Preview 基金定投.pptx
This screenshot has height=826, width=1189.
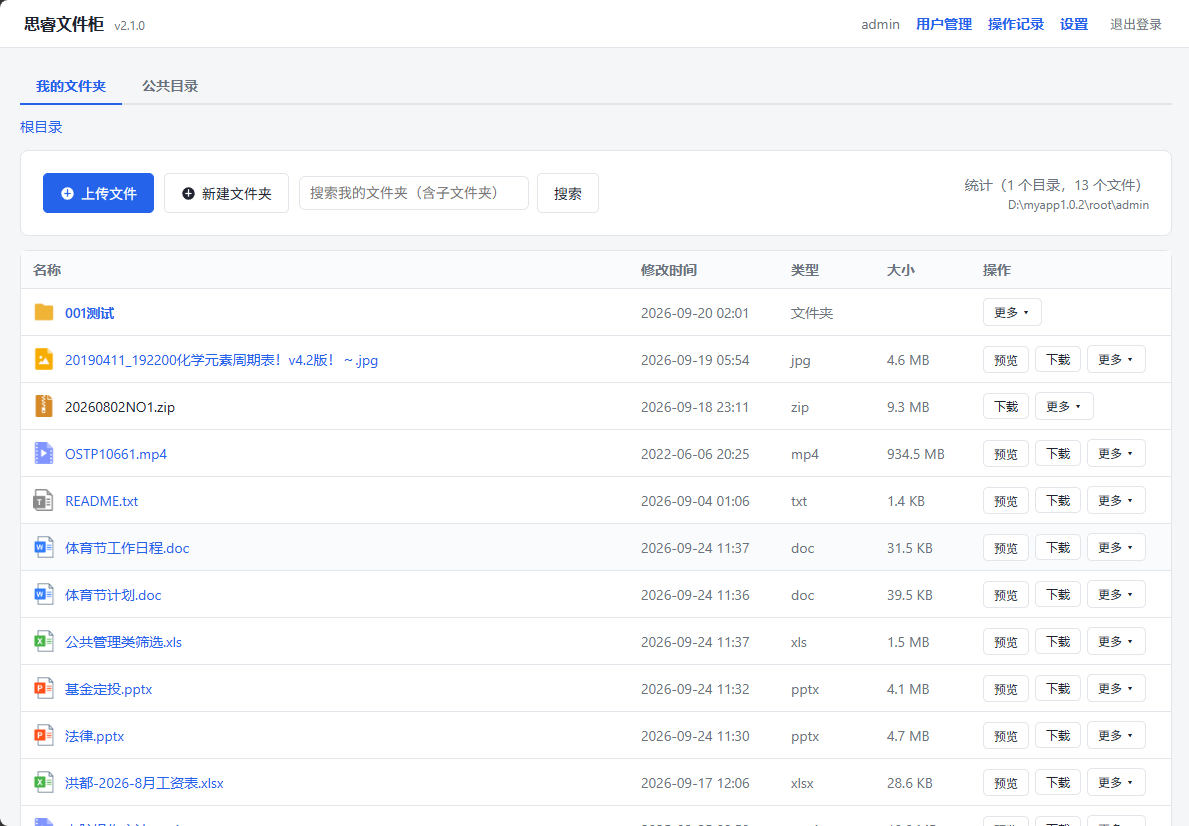tap(1005, 689)
